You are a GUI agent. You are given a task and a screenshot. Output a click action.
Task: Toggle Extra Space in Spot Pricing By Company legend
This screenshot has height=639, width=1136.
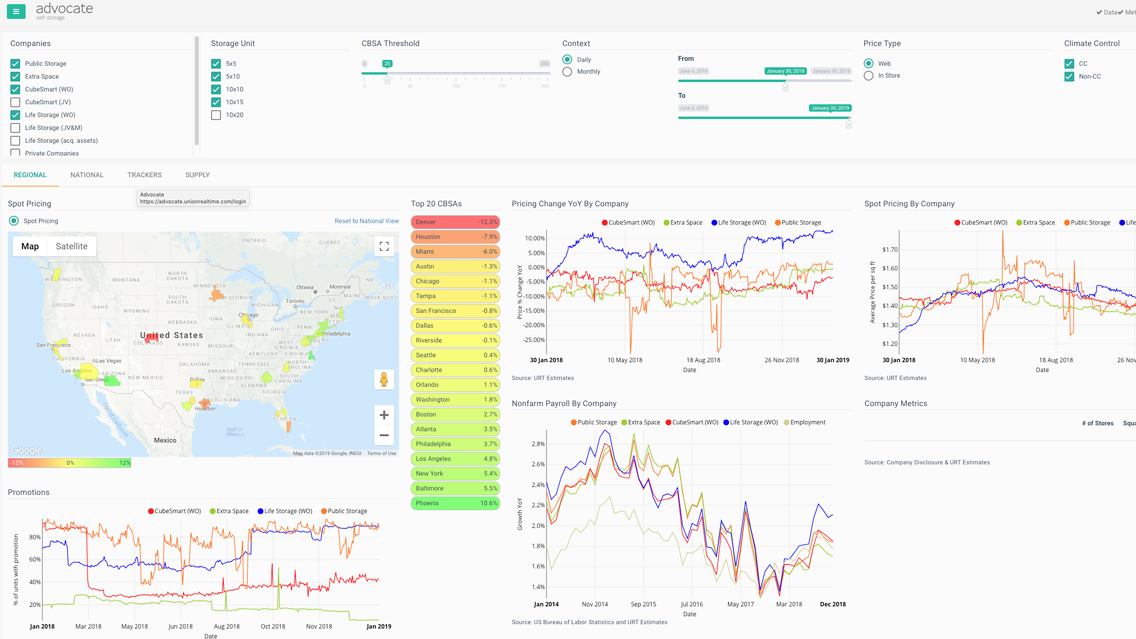coord(1035,222)
